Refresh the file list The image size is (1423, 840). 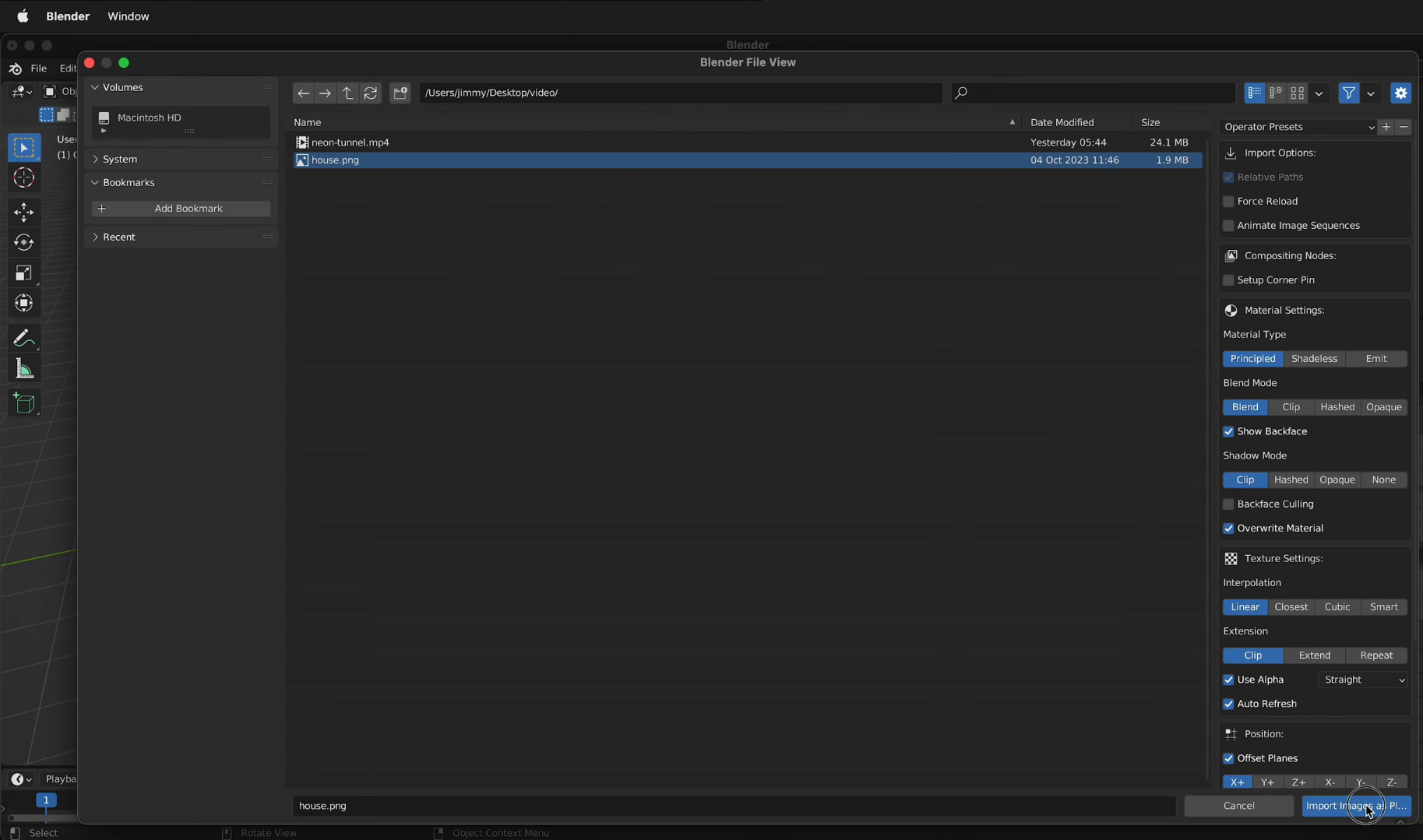point(371,93)
